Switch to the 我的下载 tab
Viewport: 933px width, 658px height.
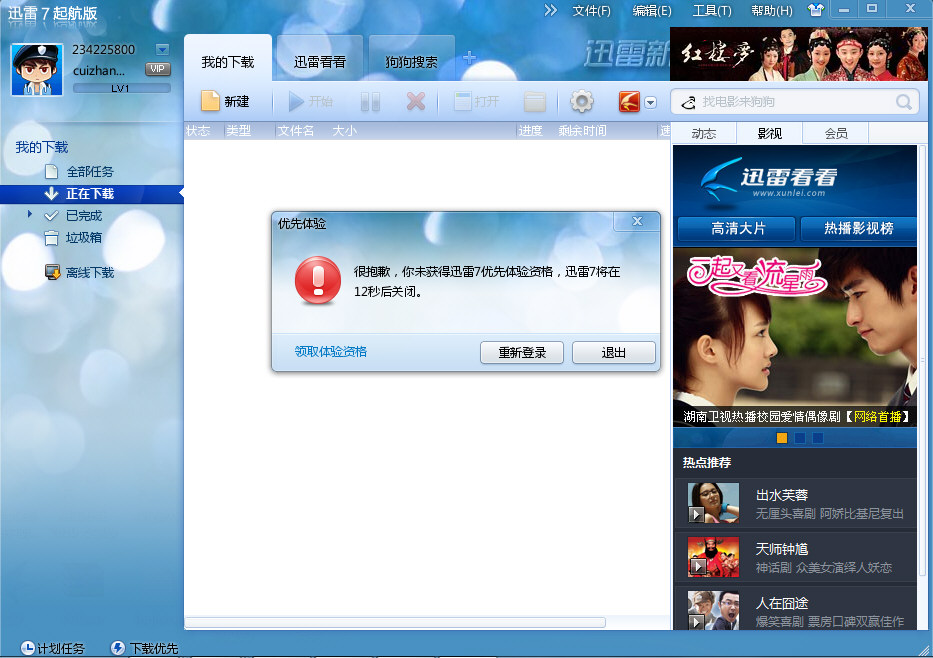click(228, 61)
